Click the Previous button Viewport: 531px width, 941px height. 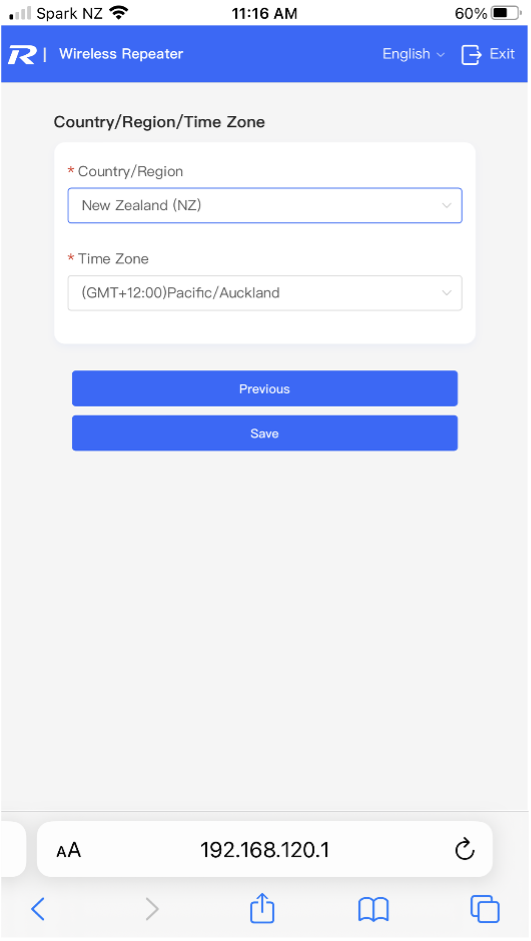click(x=265, y=388)
